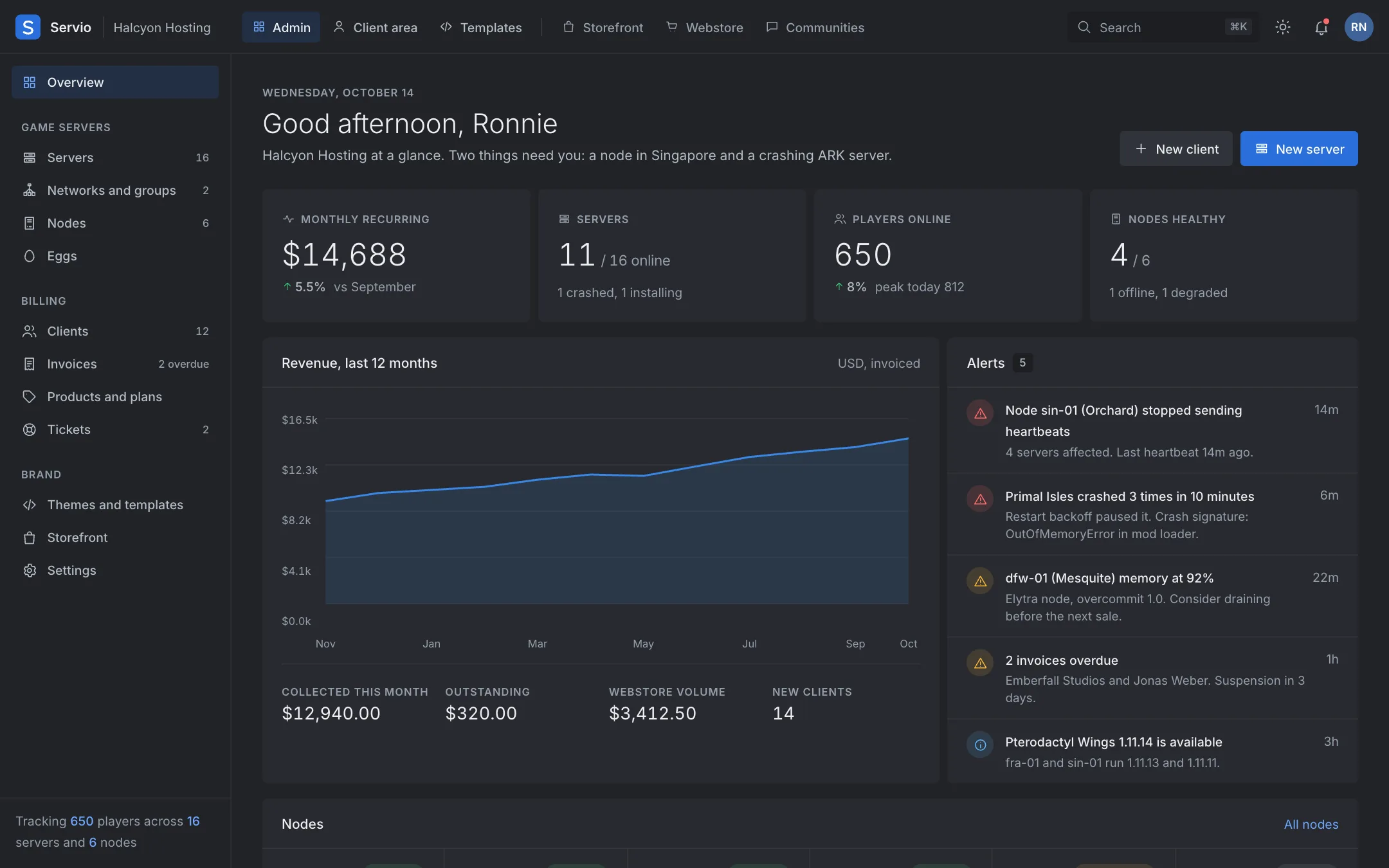The height and width of the screenshot is (868, 1389).
Task: Open the Clients sidebar label
Action: pyautogui.click(x=68, y=331)
